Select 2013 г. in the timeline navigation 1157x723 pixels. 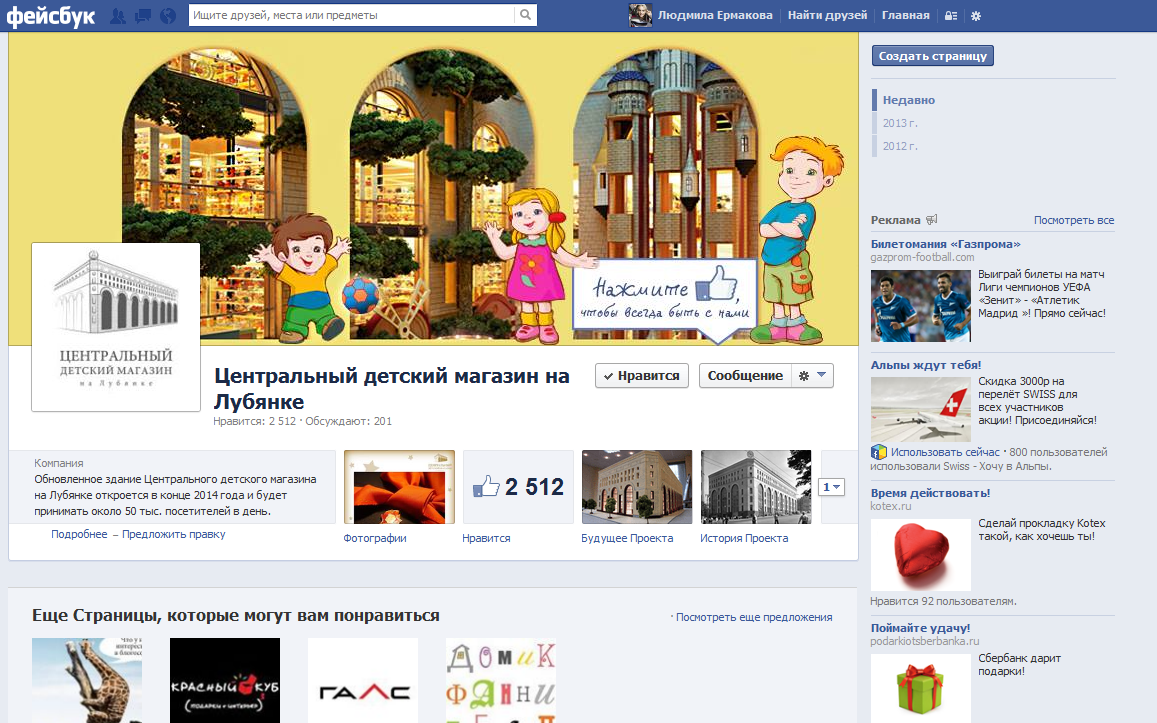click(x=900, y=123)
